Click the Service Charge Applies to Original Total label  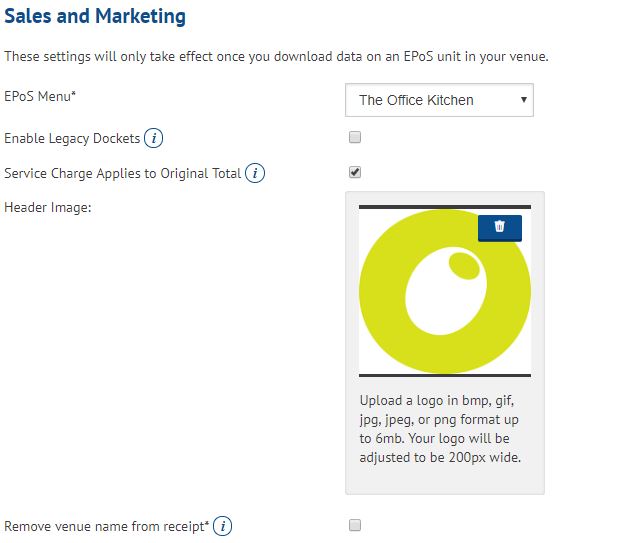coord(122,174)
